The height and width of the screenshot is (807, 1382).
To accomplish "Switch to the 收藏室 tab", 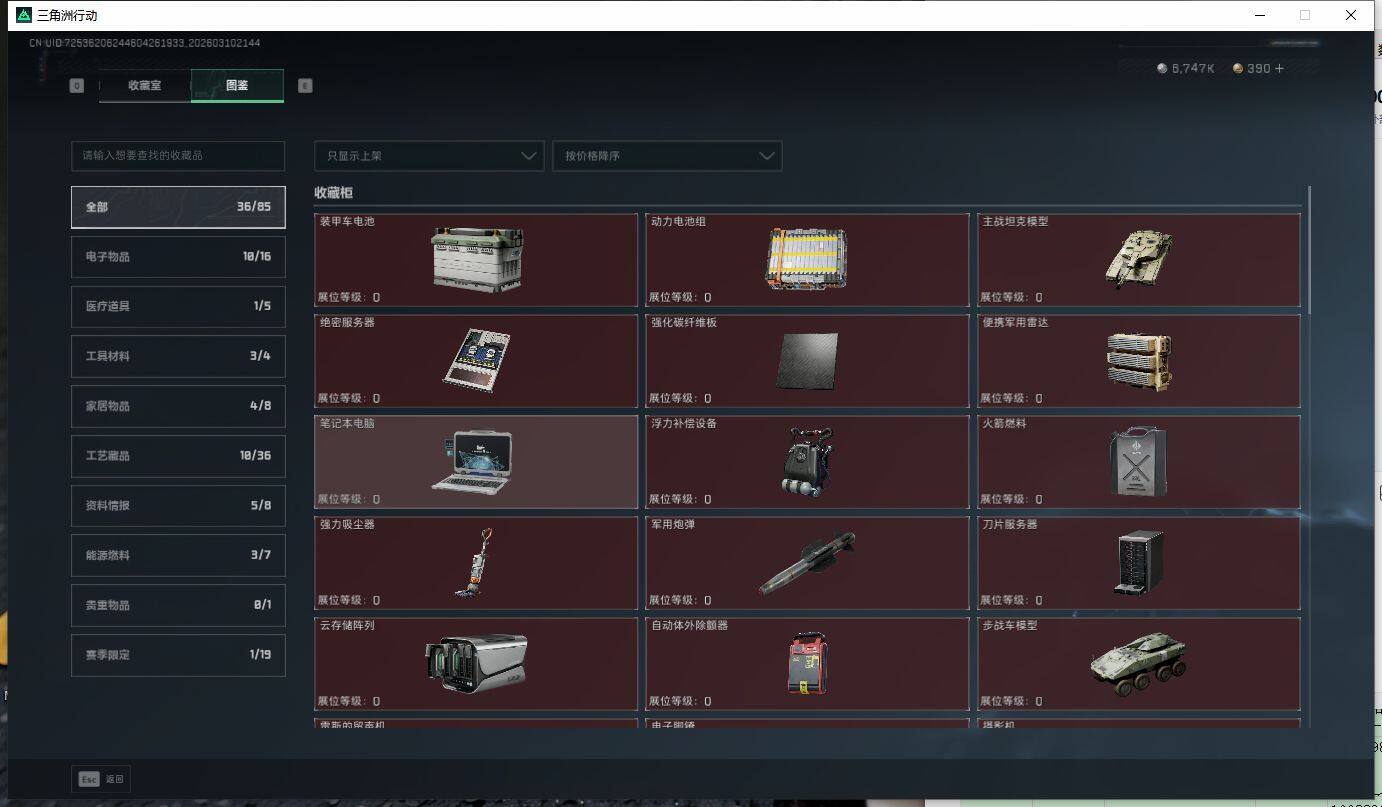I will pos(145,86).
